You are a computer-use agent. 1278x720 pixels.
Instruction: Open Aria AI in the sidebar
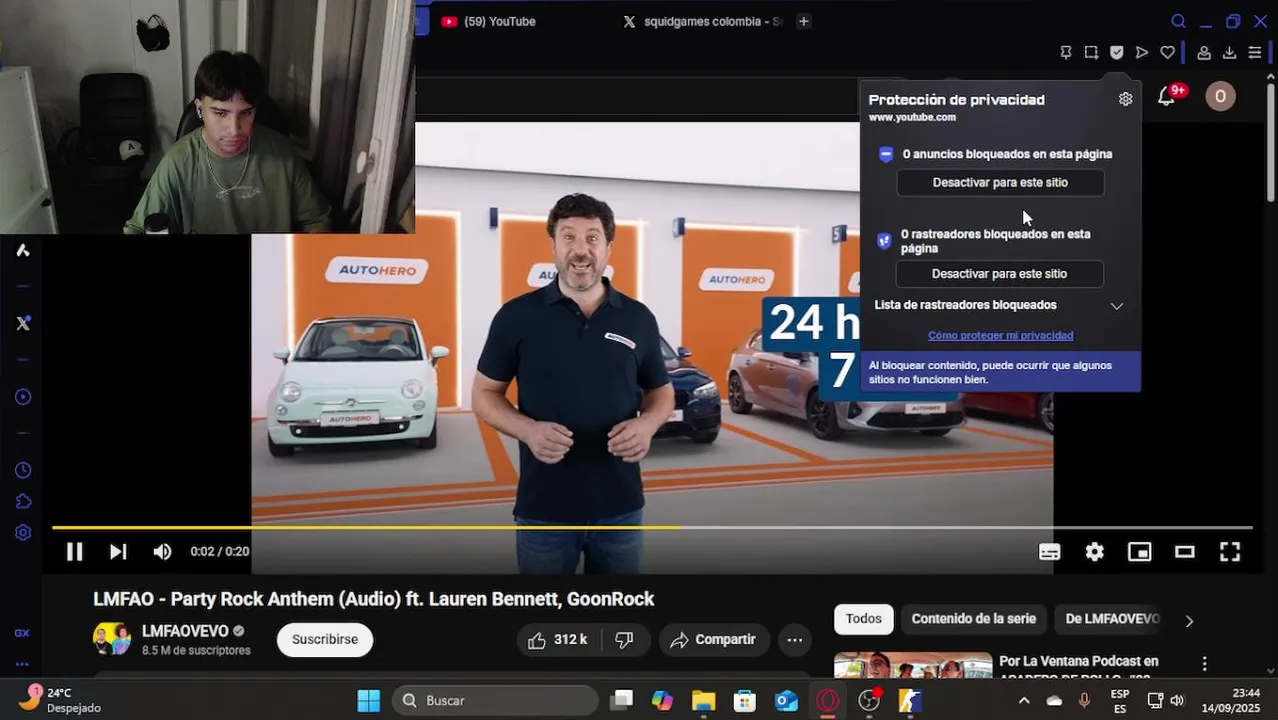23,250
